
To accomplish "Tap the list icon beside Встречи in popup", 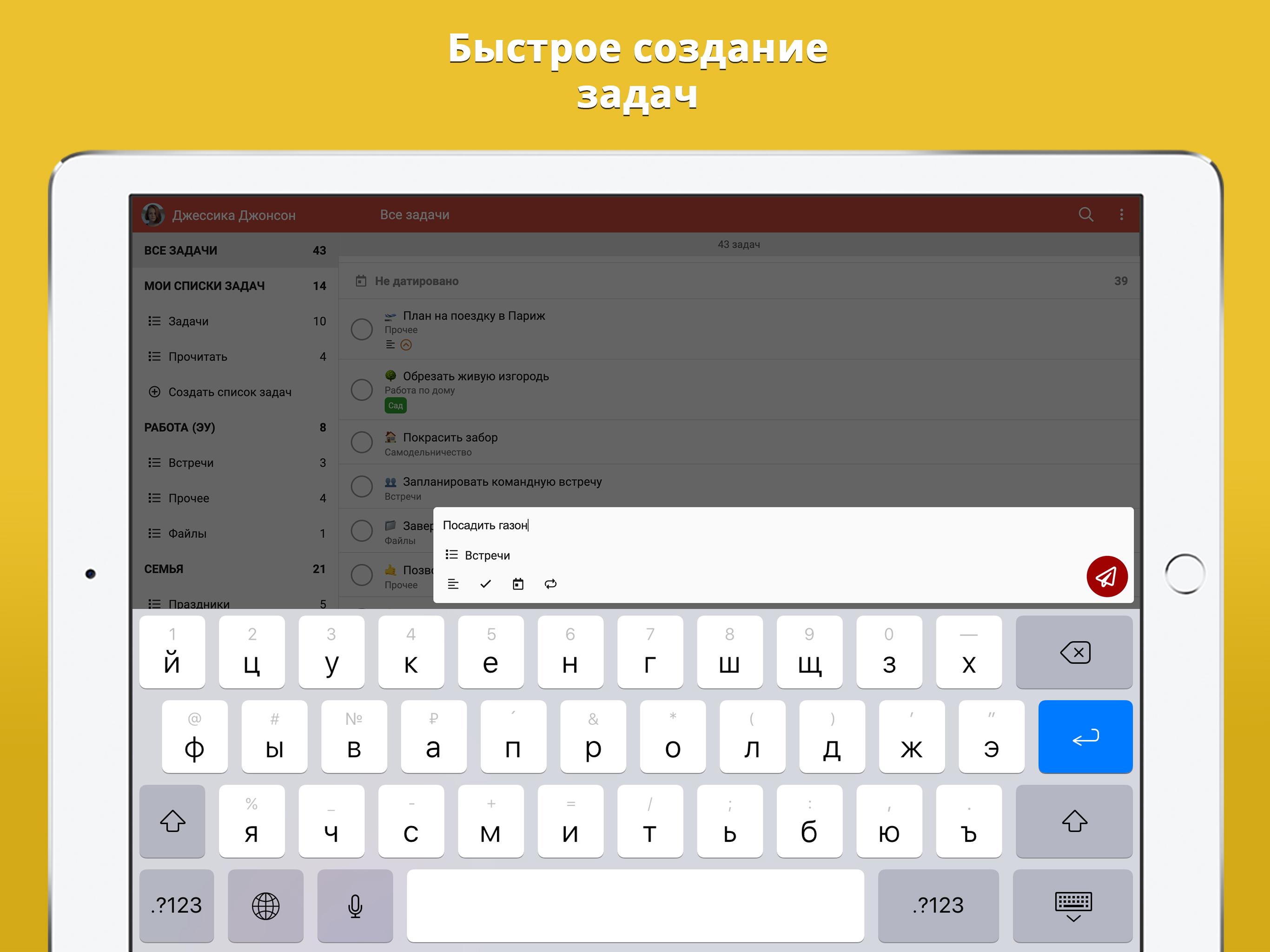I will 452,555.
